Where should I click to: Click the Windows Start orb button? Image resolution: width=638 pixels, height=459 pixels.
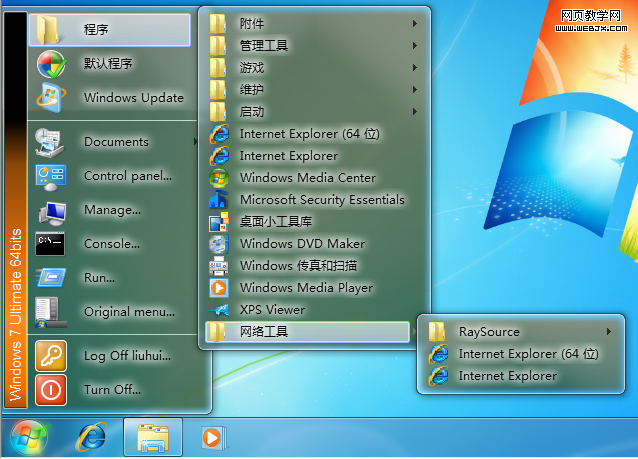coord(29,436)
